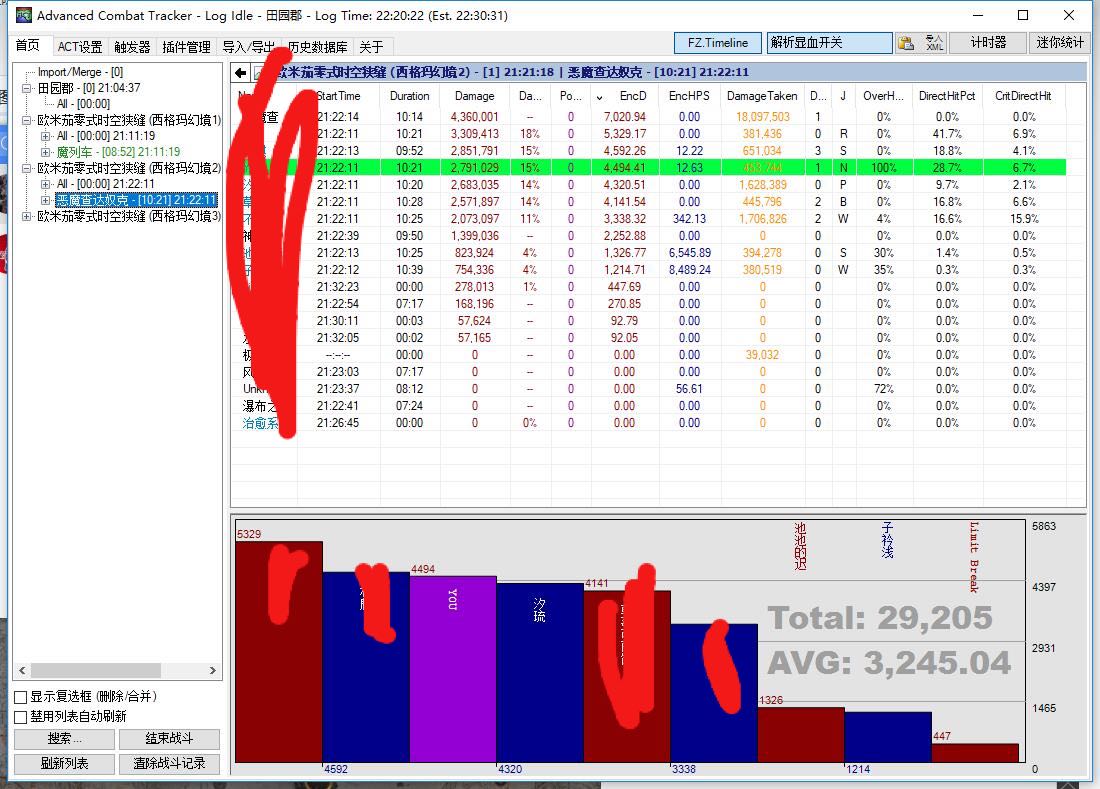Sort by Duration column header

pyautogui.click(x=410, y=96)
